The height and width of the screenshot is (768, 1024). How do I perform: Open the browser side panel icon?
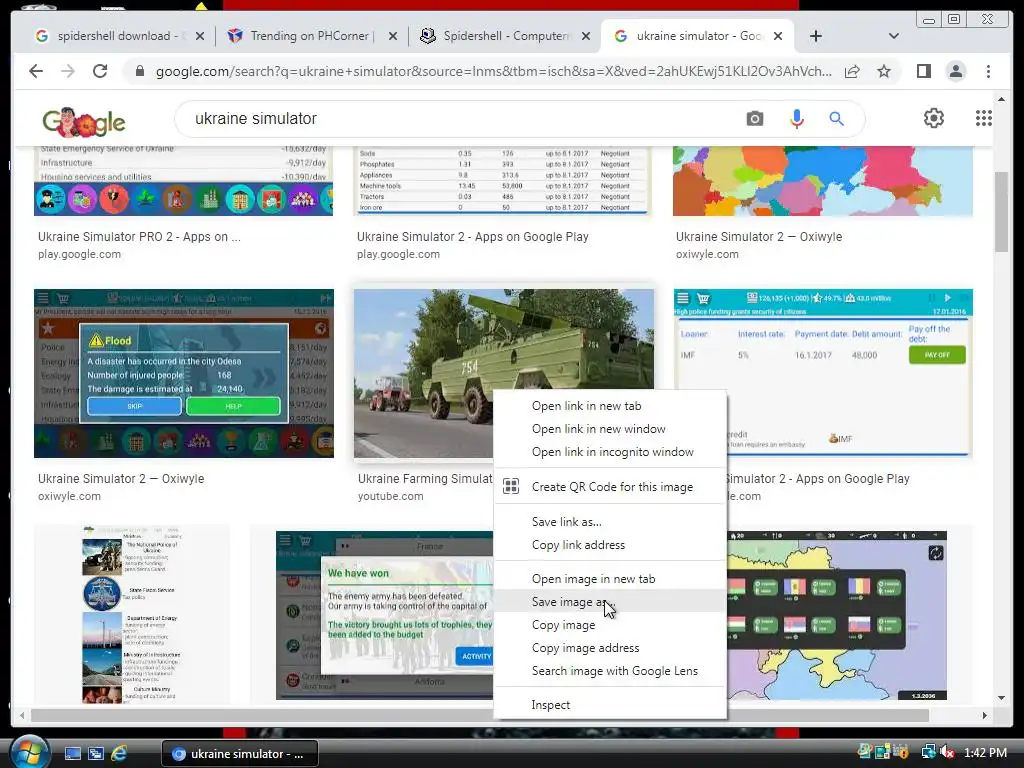923,71
